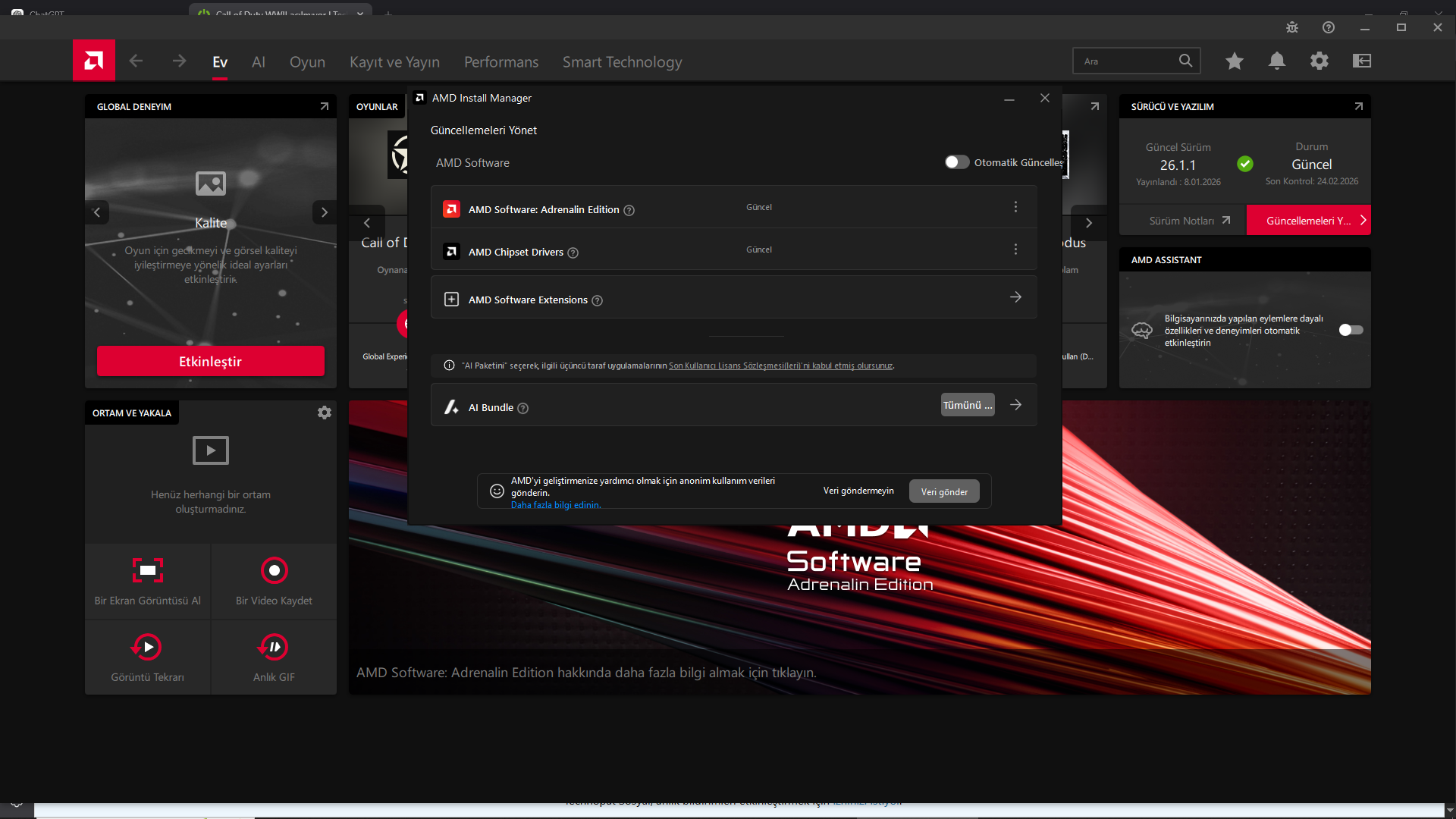Screen dimensions: 1456x819
Task: Switch to the Performans tab
Action: (500, 62)
